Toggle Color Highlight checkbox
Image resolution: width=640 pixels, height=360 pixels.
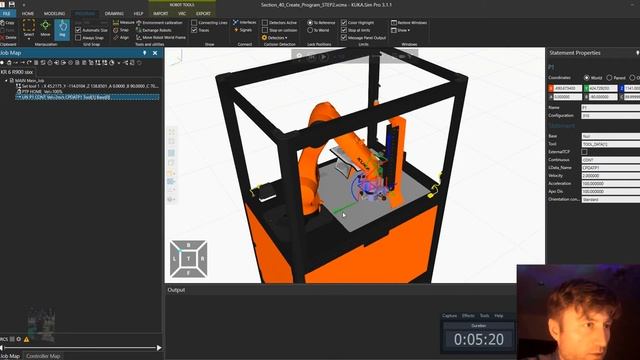(x=344, y=23)
